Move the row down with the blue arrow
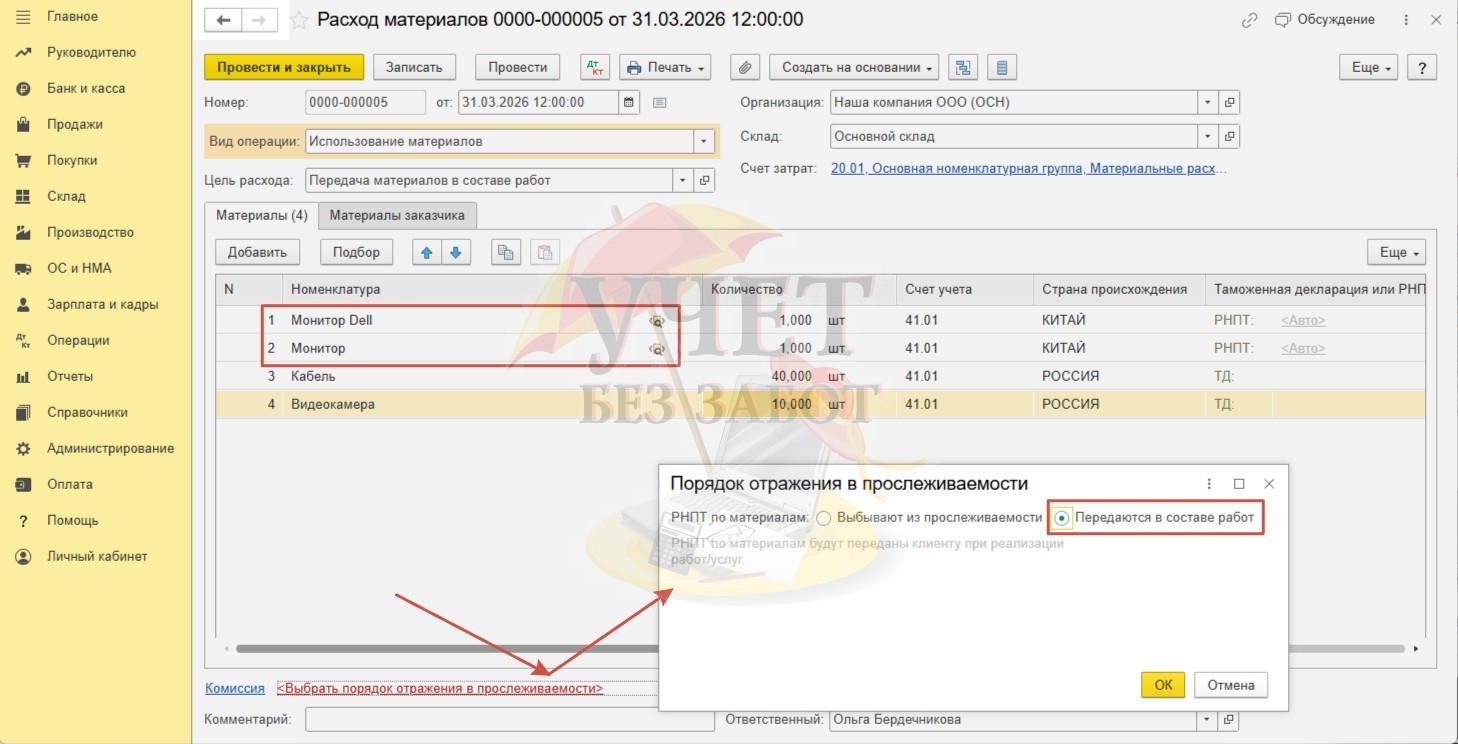 click(456, 252)
